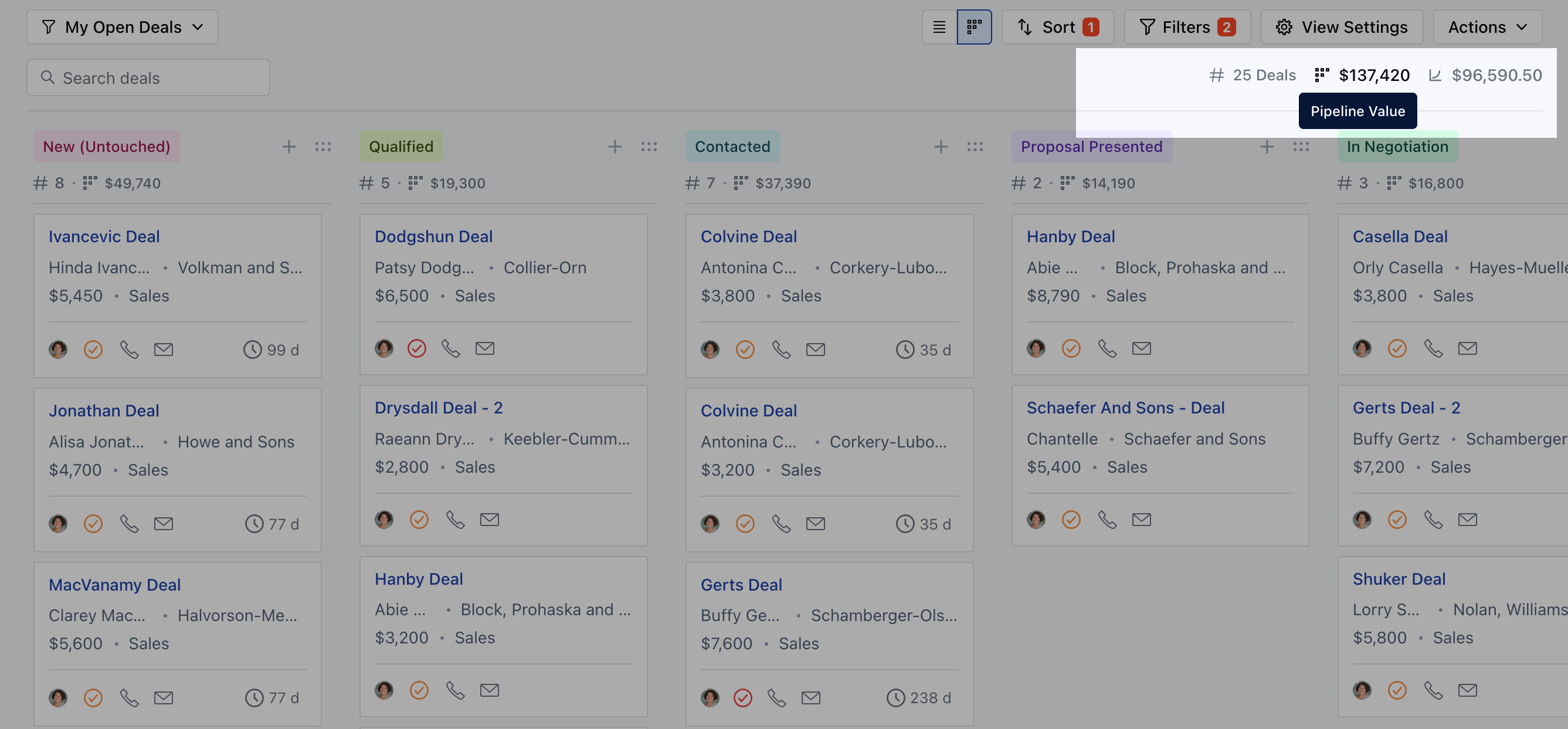Image resolution: width=1568 pixels, height=729 pixels.
Task: Click the Contacted stage label
Action: [732, 147]
